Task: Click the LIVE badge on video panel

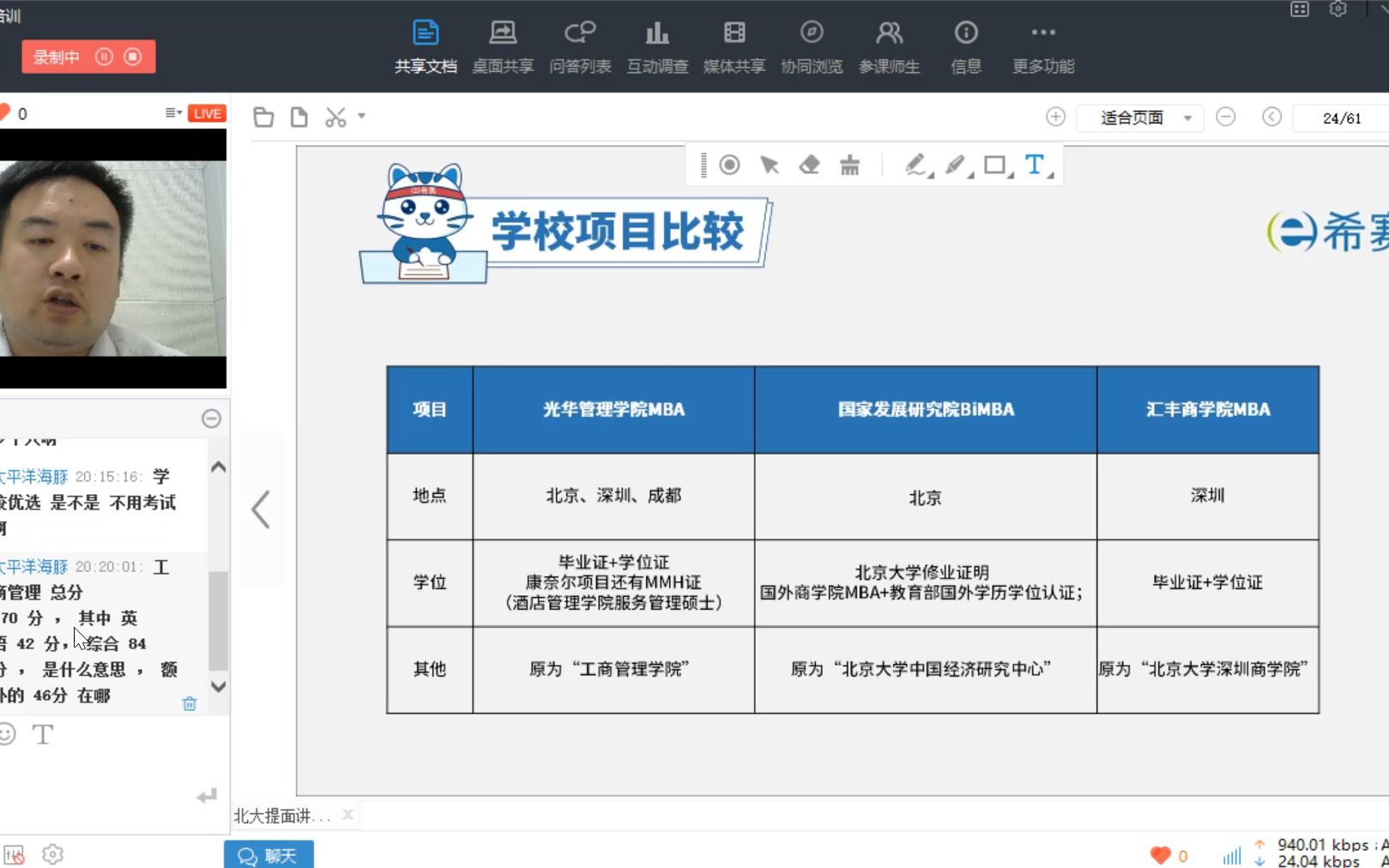Action: pyautogui.click(x=207, y=113)
